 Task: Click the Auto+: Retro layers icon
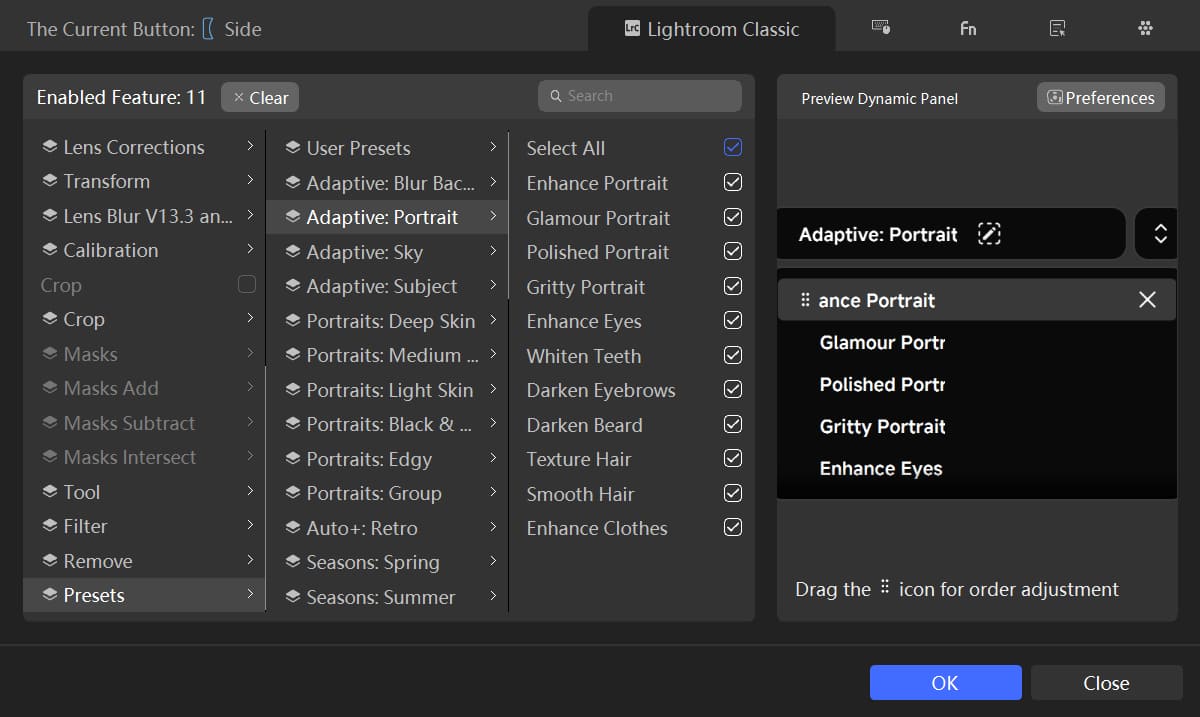tap(293, 528)
